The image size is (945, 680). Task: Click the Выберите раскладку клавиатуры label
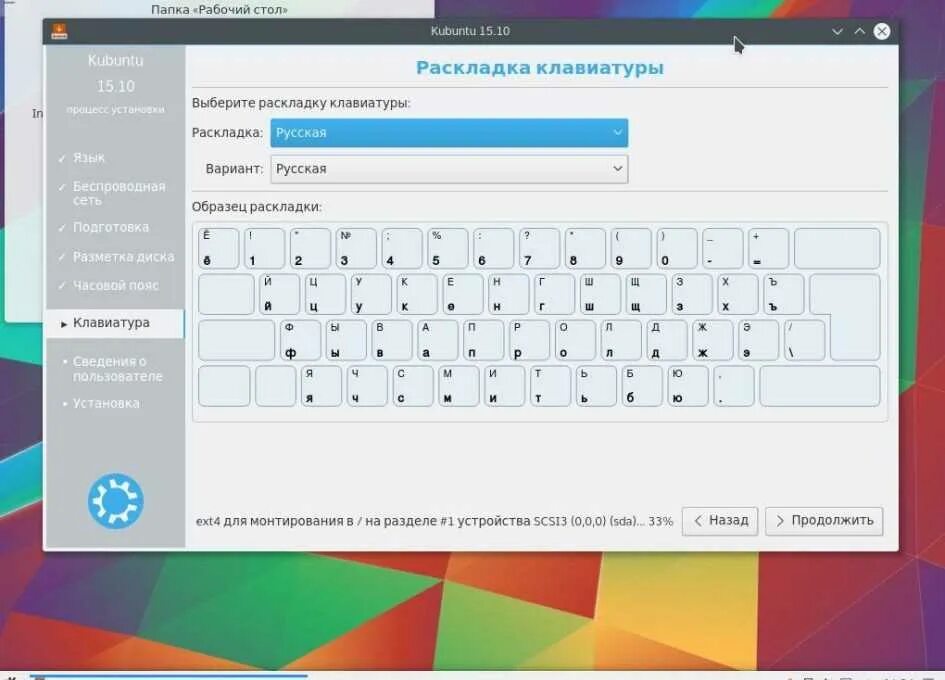click(x=301, y=103)
